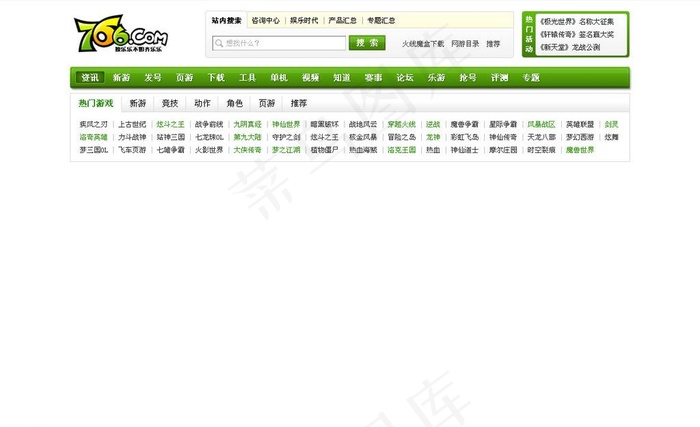
Task: Switch to the 新游 game category tab
Action: (x=138, y=103)
